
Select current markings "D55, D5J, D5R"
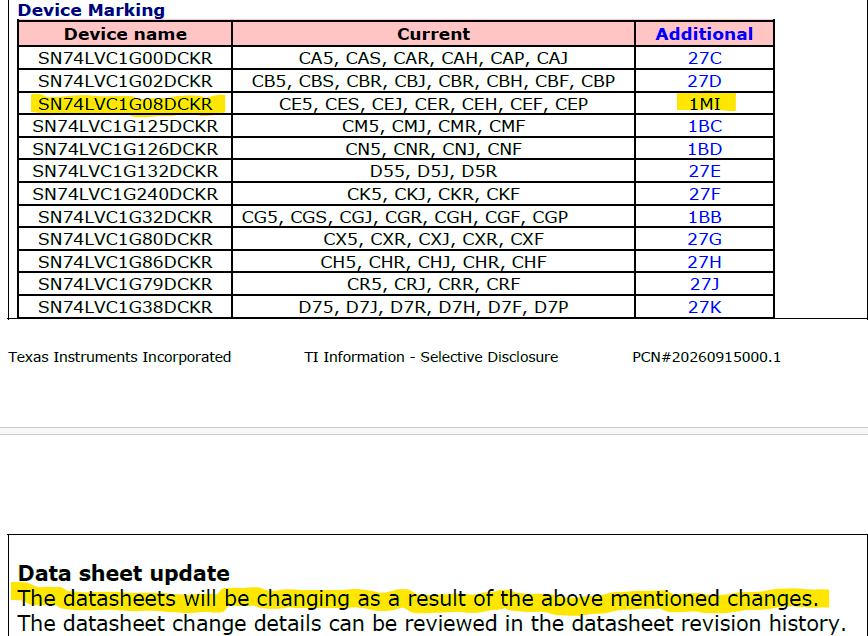coord(433,172)
